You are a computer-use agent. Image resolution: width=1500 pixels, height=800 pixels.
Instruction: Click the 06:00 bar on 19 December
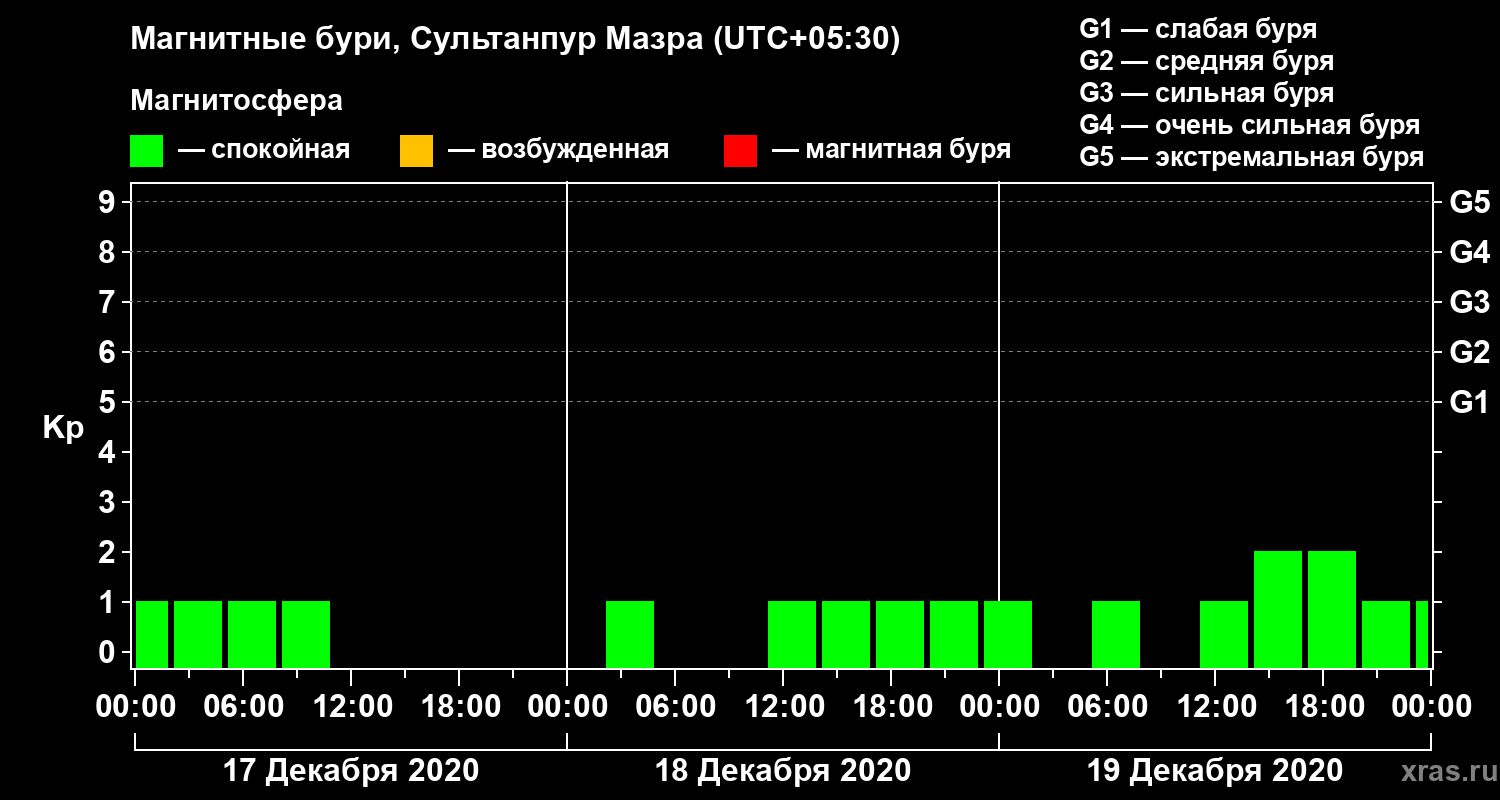tap(1116, 634)
